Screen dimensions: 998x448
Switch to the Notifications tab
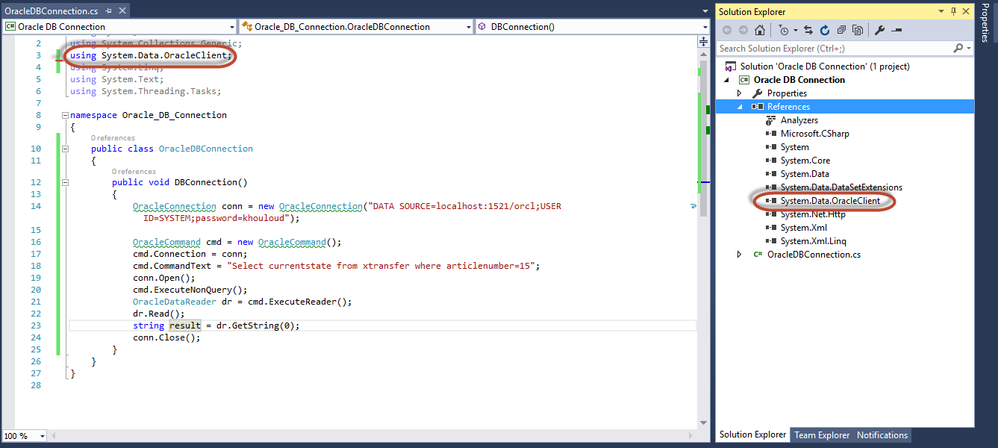881,435
